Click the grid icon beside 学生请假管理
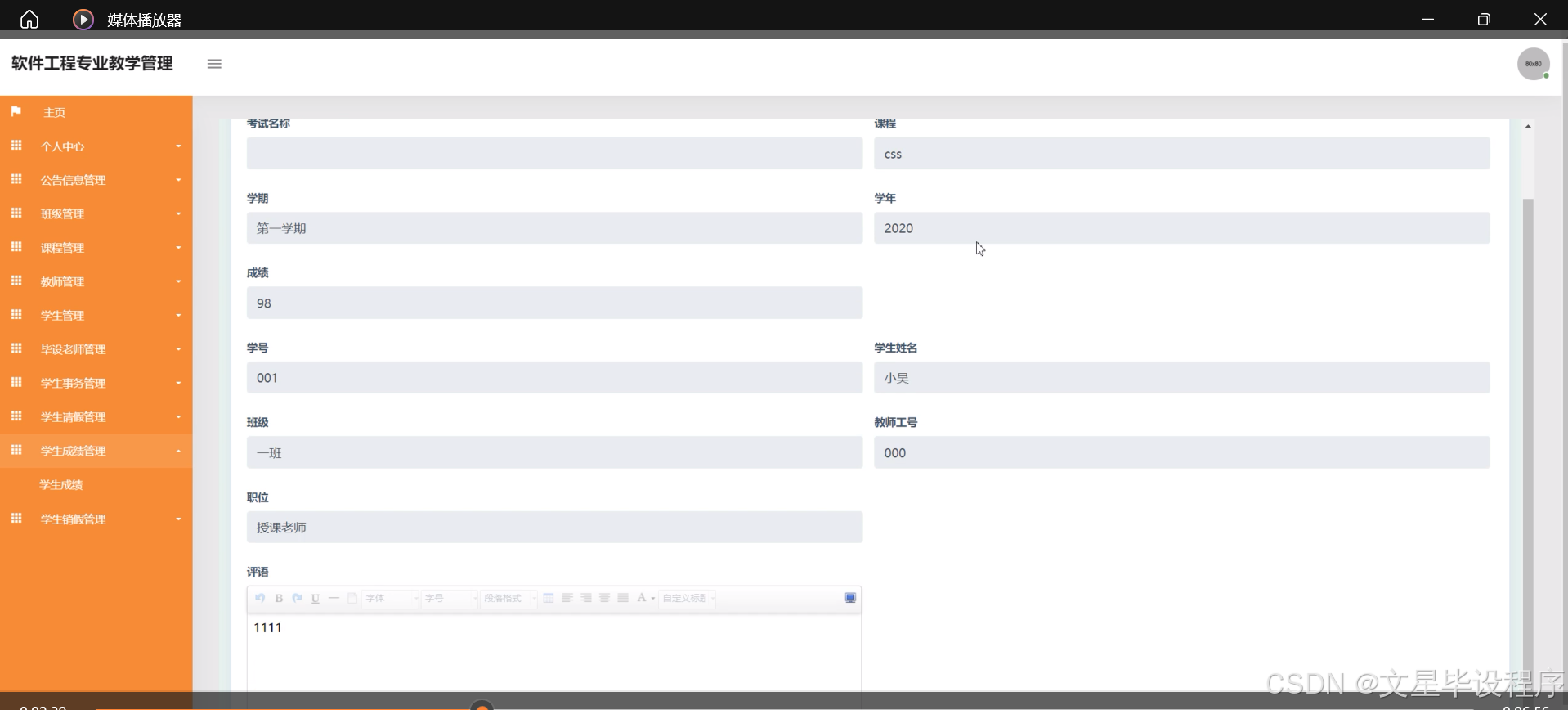Viewport: 1568px width, 710px height. pyautogui.click(x=16, y=416)
